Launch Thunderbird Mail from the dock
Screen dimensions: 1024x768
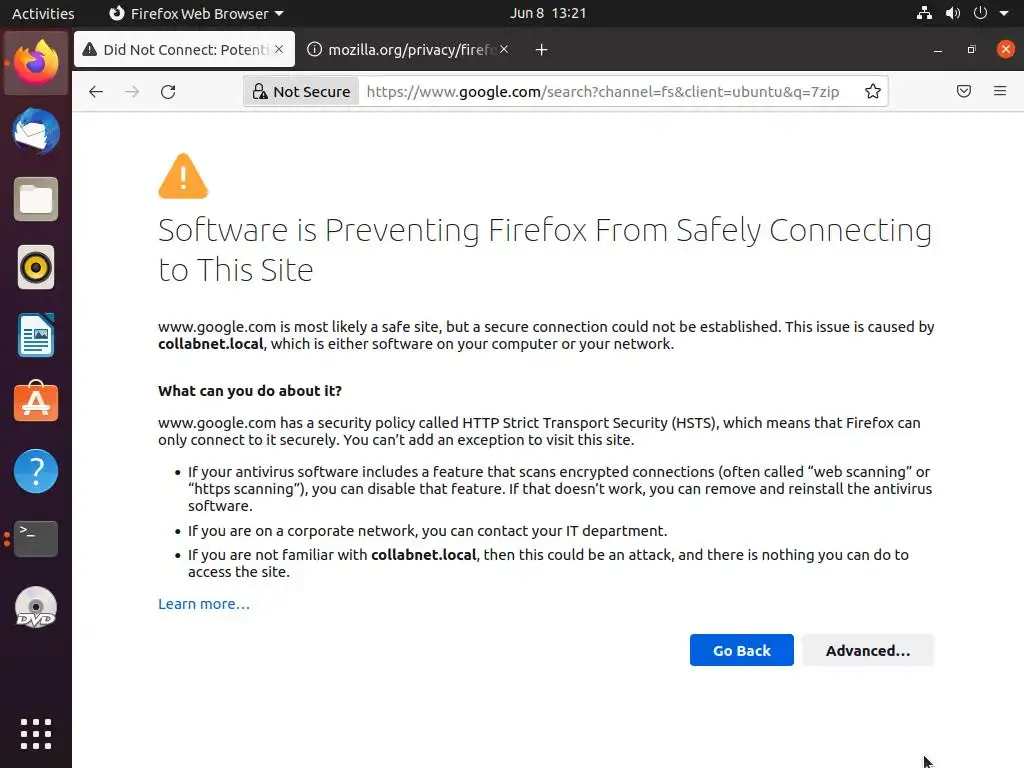click(x=36, y=132)
